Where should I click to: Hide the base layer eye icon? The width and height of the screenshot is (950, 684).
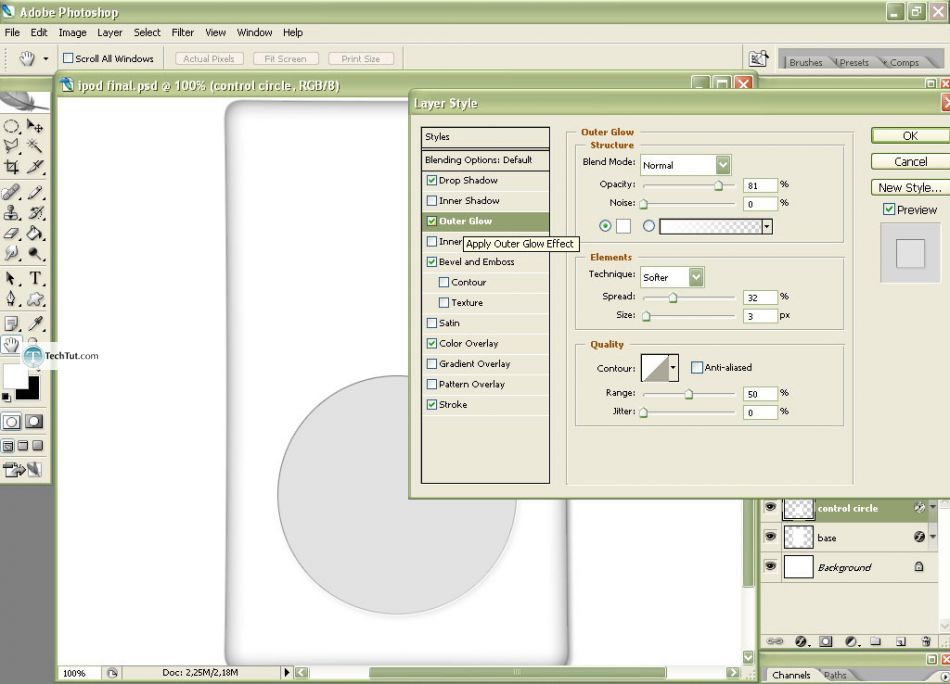click(x=770, y=536)
